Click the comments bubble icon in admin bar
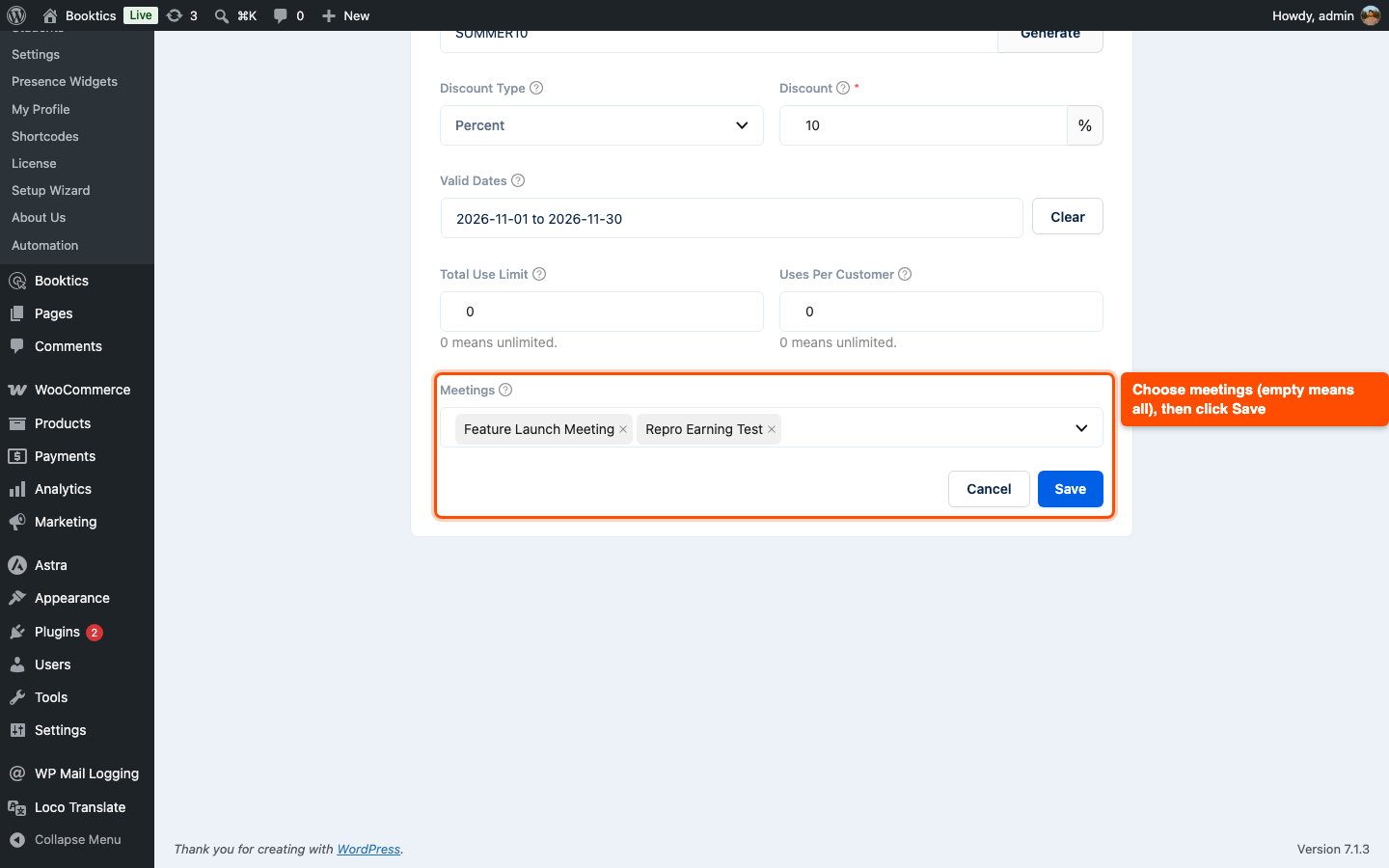The width and height of the screenshot is (1389, 868). (280, 15)
